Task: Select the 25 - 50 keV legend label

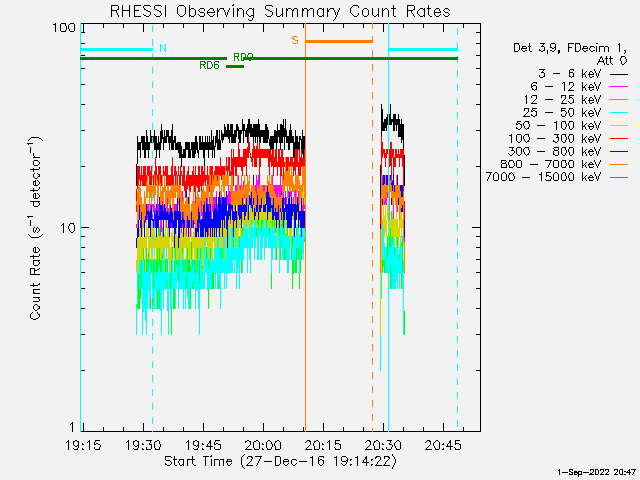Action: click(562, 113)
